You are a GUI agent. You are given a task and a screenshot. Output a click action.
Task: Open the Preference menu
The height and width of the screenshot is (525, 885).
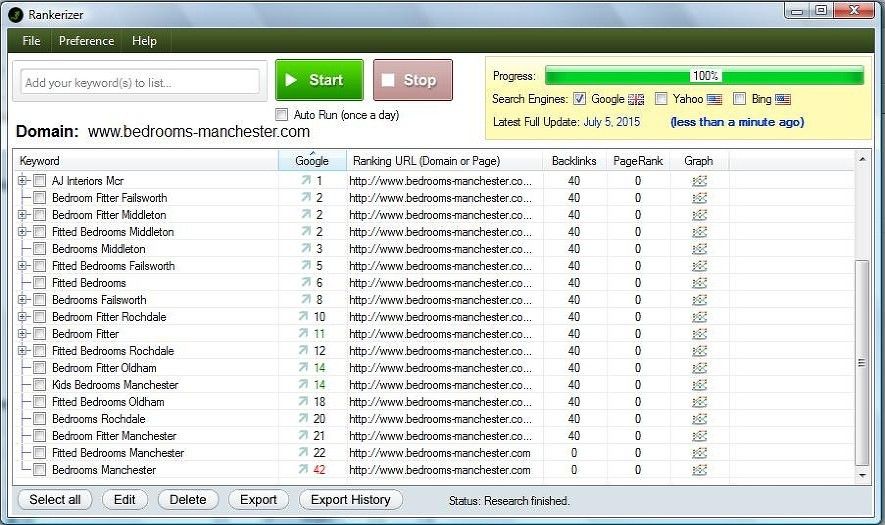point(86,41)
